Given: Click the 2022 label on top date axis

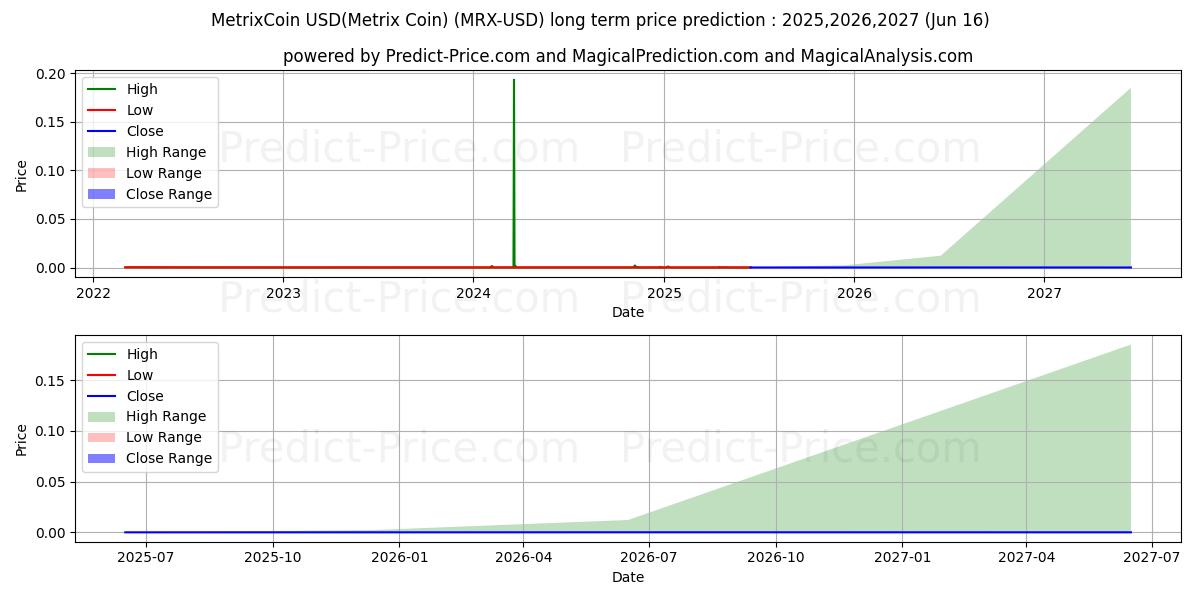Looking at the screenshot, I should click(93, 293).
